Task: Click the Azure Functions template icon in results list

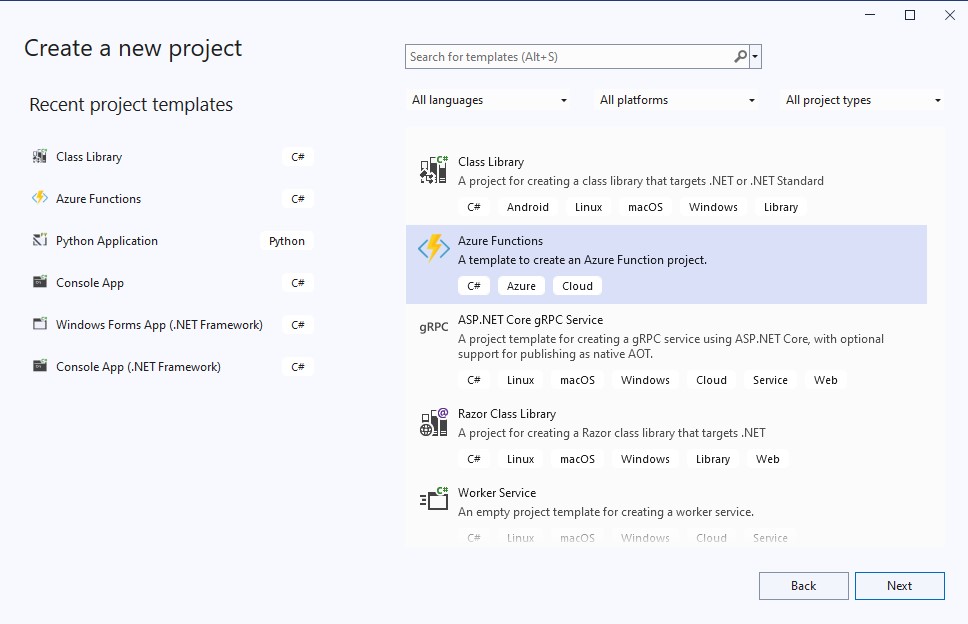Action: (433, 249)
